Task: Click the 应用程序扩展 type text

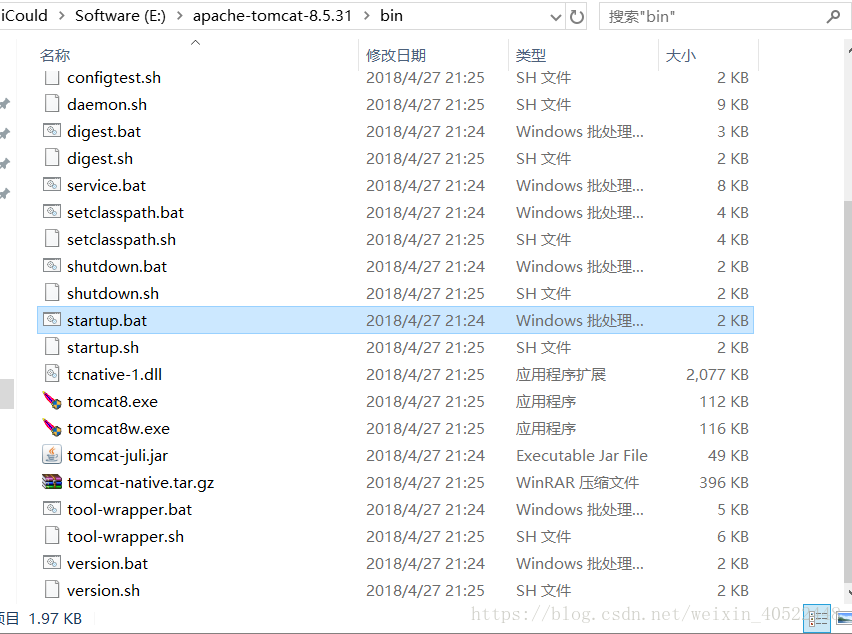Action: 561,375
